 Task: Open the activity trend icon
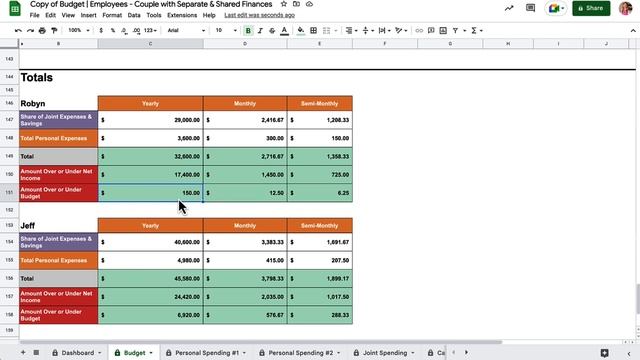pos(509,8)
